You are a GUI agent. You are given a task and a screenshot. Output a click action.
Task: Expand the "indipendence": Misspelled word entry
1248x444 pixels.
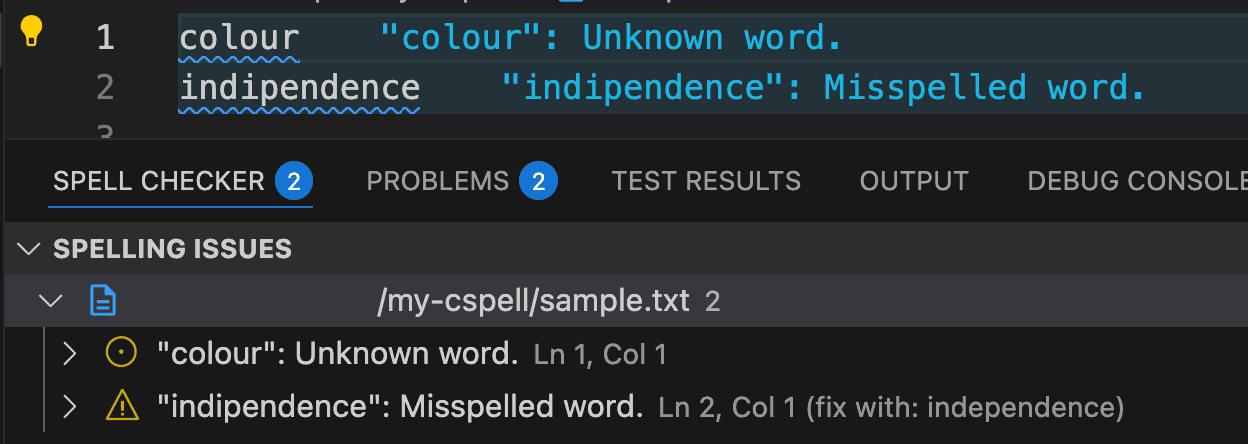pyautogui.click(x=69, y=406)
